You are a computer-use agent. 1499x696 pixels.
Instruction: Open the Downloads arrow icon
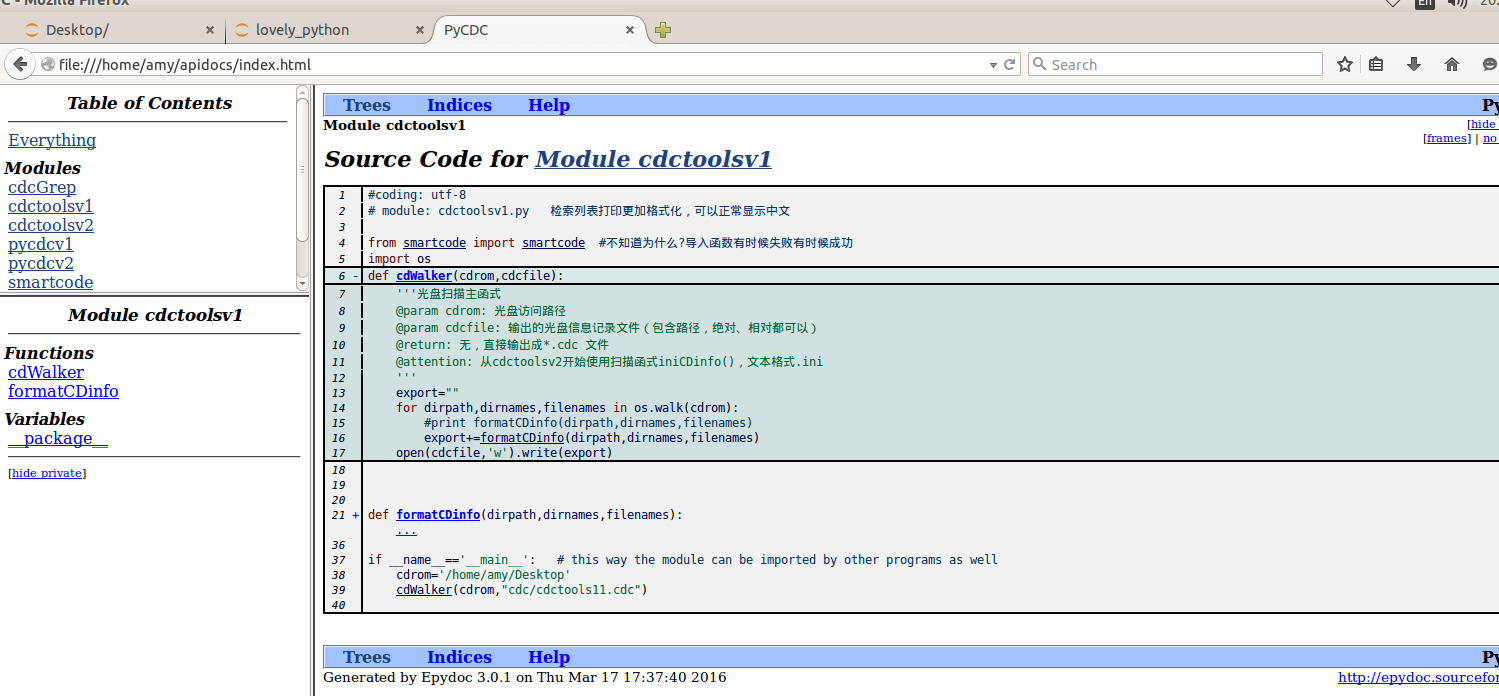point(1414,65)
